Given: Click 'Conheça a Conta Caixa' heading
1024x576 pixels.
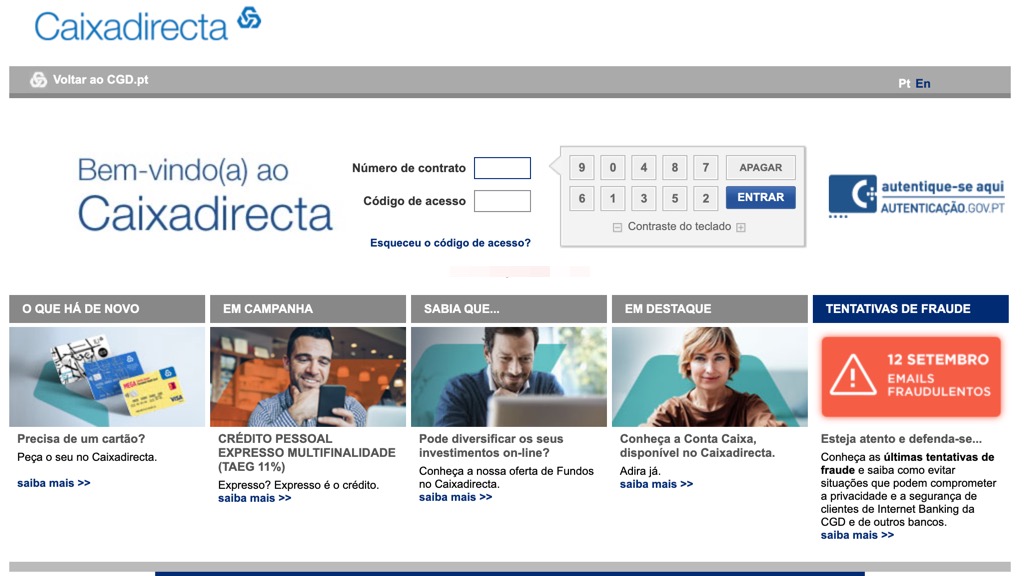Looking at the screenshot, I should point(697,446).
